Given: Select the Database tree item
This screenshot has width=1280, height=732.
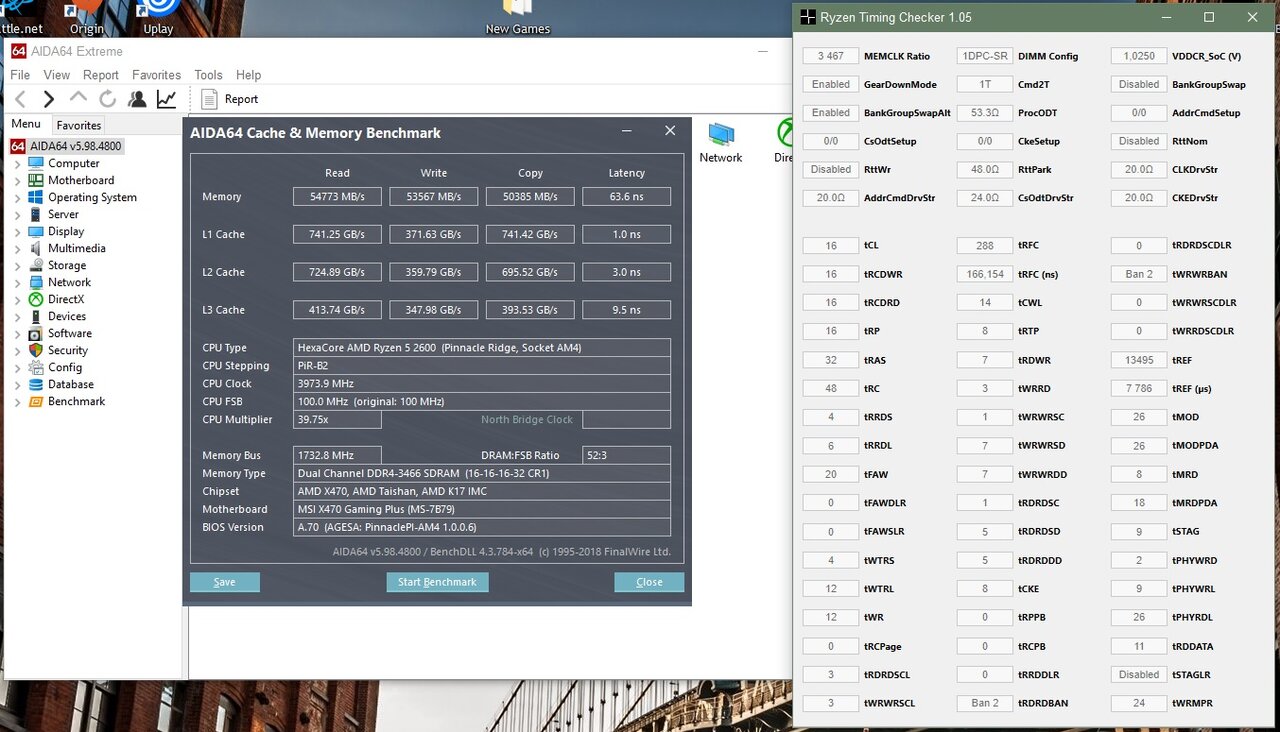Looking at the screenshot, I should (71, 384).
